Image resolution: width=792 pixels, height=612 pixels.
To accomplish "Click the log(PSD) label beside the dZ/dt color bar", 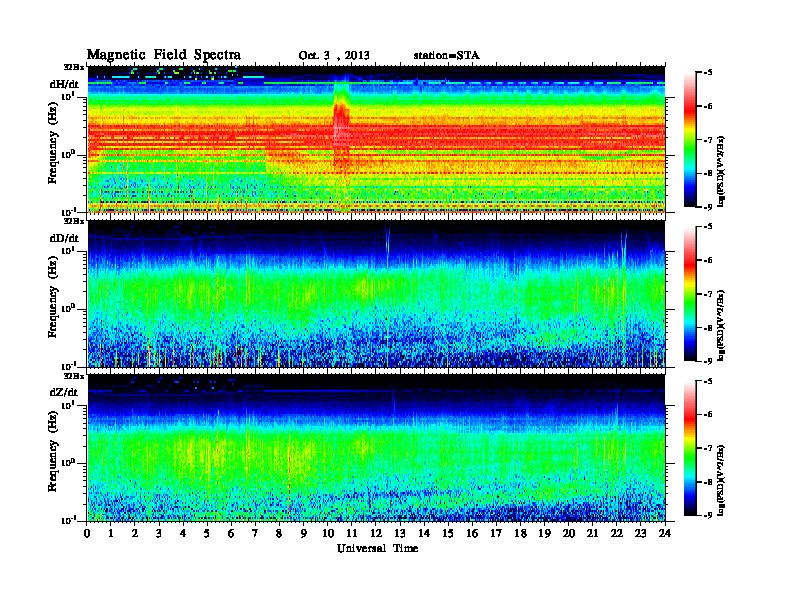I will [722, 480].
